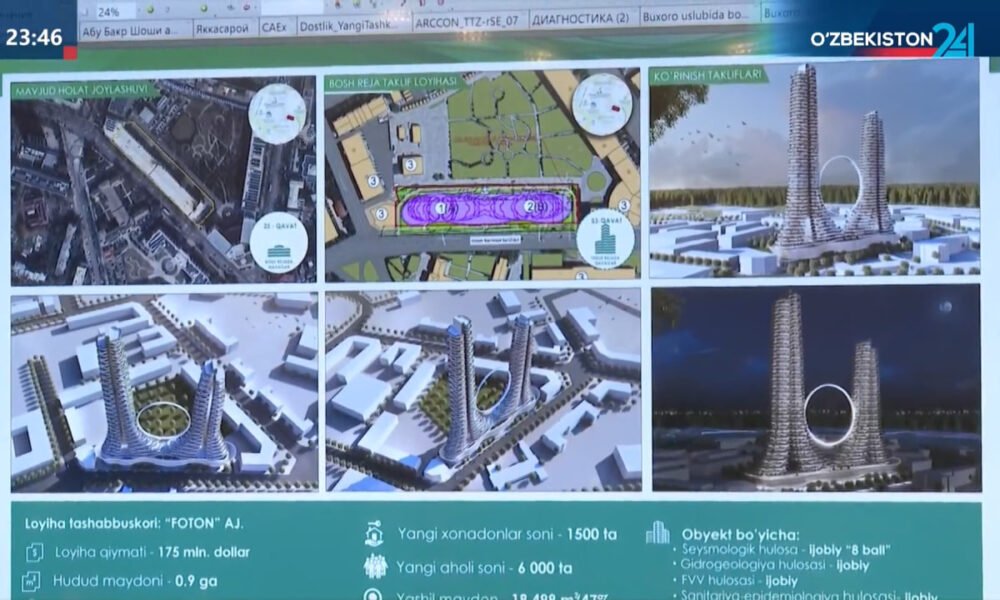
Task: Click the building icon beside Obyekt bo'yicha
Action: [657, 533]
